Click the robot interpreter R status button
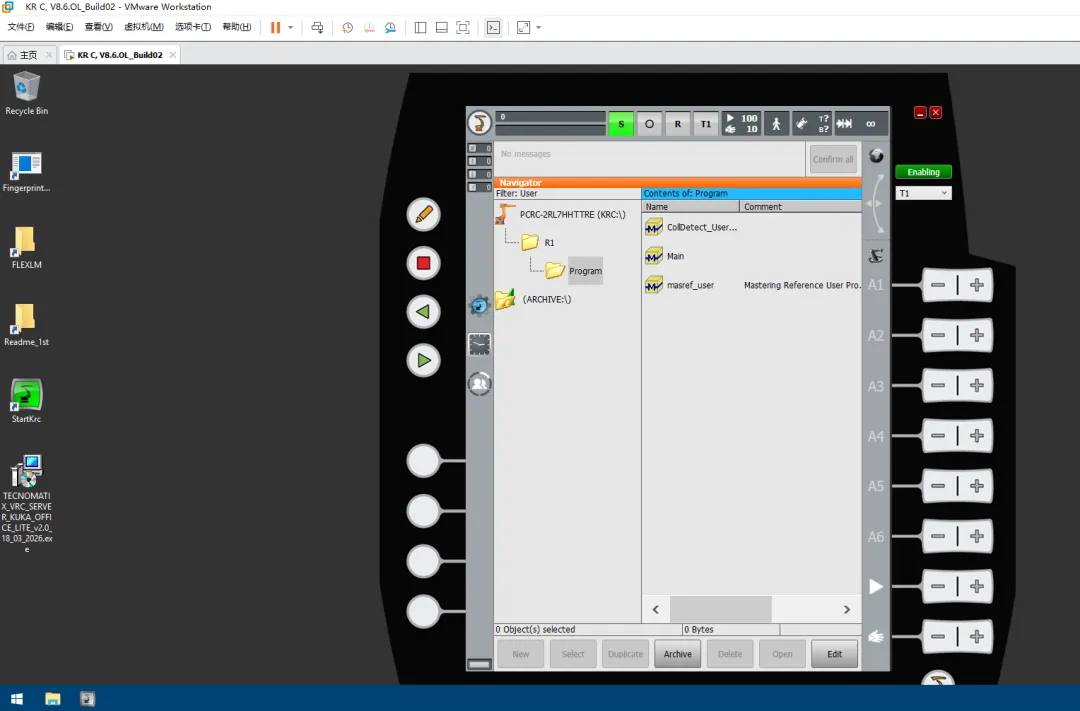The height and width of the screenshot is (711, 1080). coord(678,124)
